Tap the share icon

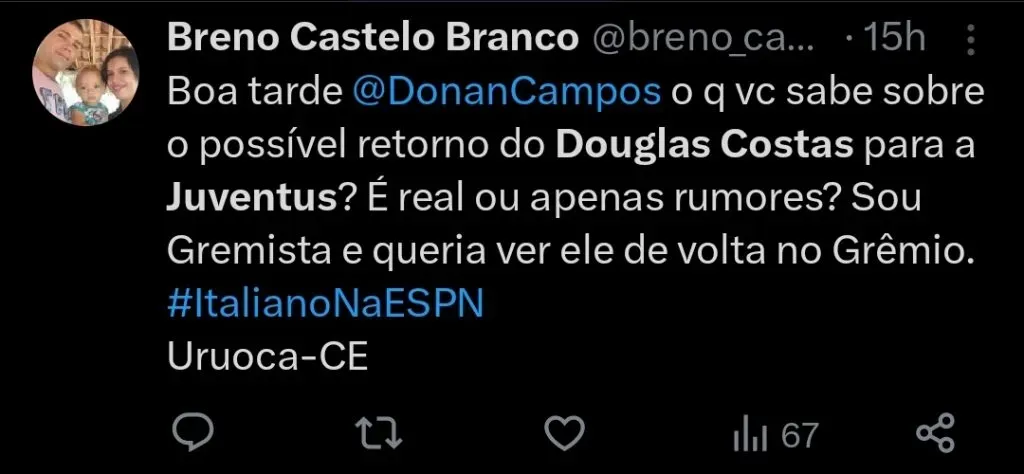tap(936, 434)
